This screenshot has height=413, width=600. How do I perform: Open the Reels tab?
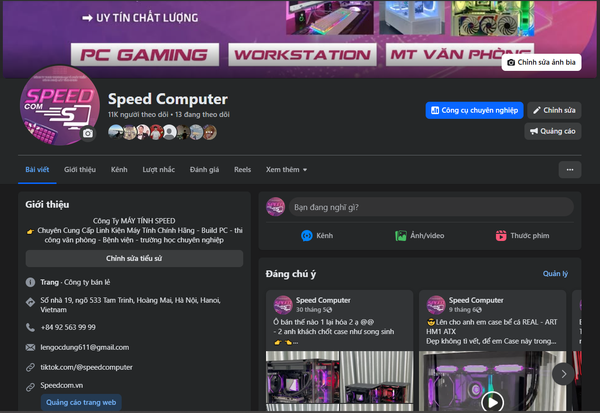pos(242,170)
